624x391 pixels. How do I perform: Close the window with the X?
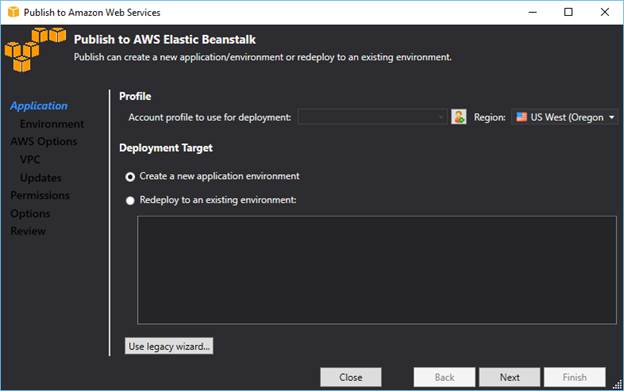(604, 12)
